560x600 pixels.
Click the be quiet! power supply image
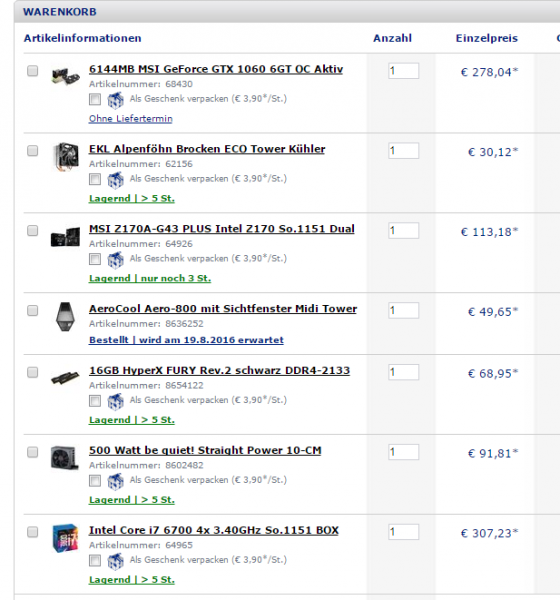65,457
